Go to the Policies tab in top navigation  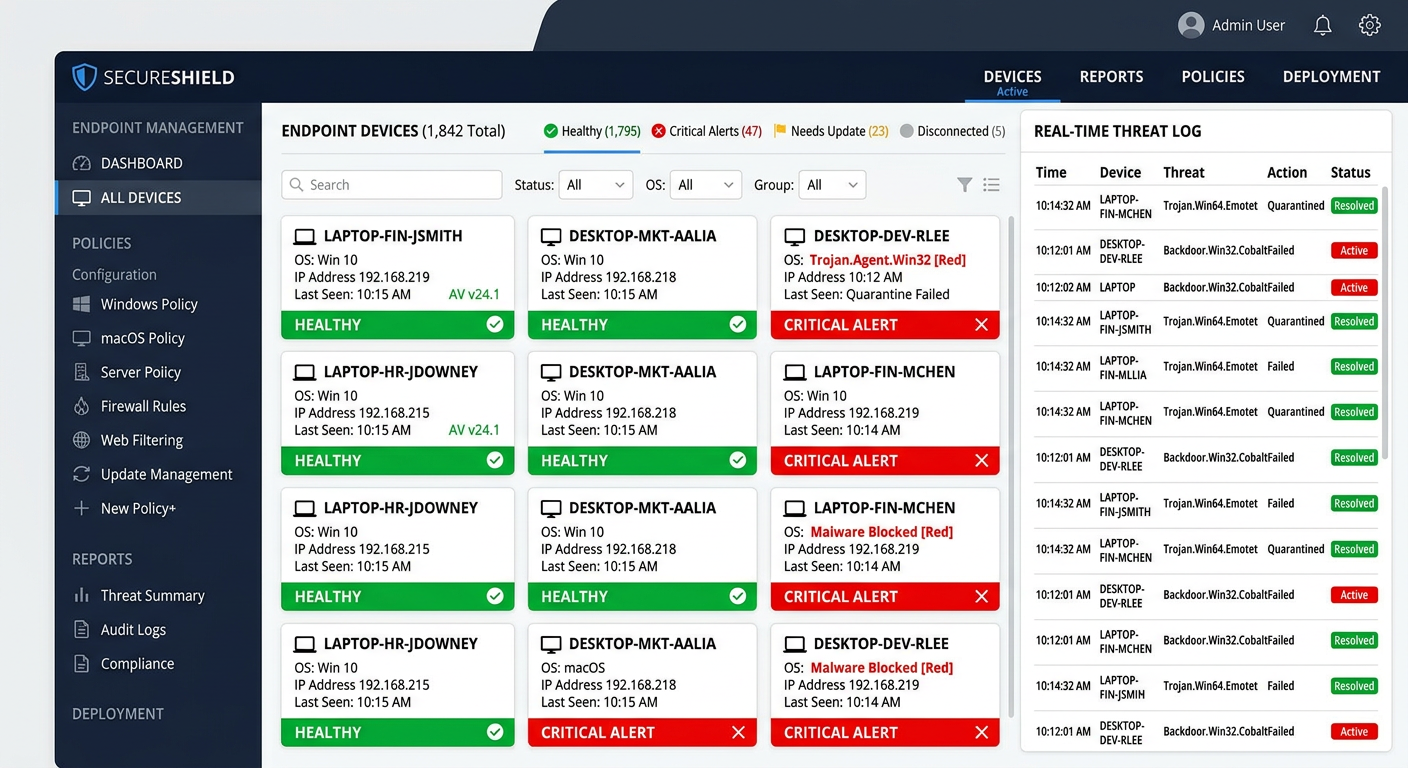tap(1213, 77)
